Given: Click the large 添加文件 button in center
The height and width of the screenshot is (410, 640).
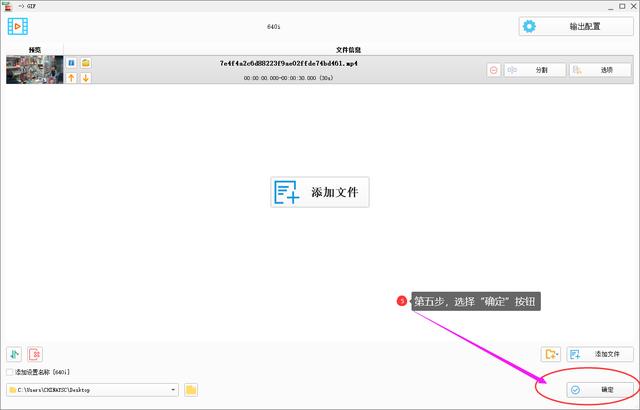Looking at the screenshot, I should pyautogui.click(x=320, y=192).
